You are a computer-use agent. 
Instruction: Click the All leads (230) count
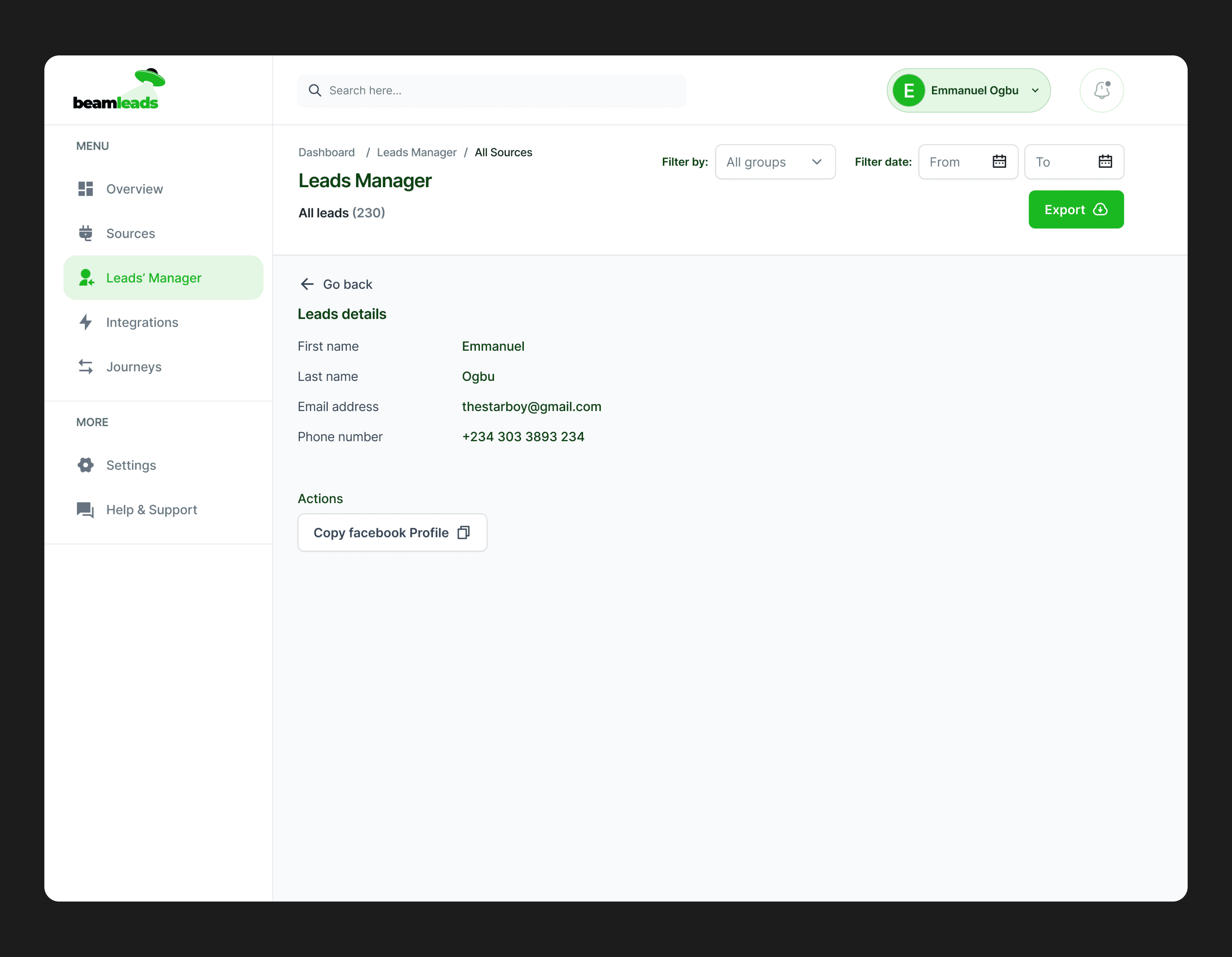(342, 212)
